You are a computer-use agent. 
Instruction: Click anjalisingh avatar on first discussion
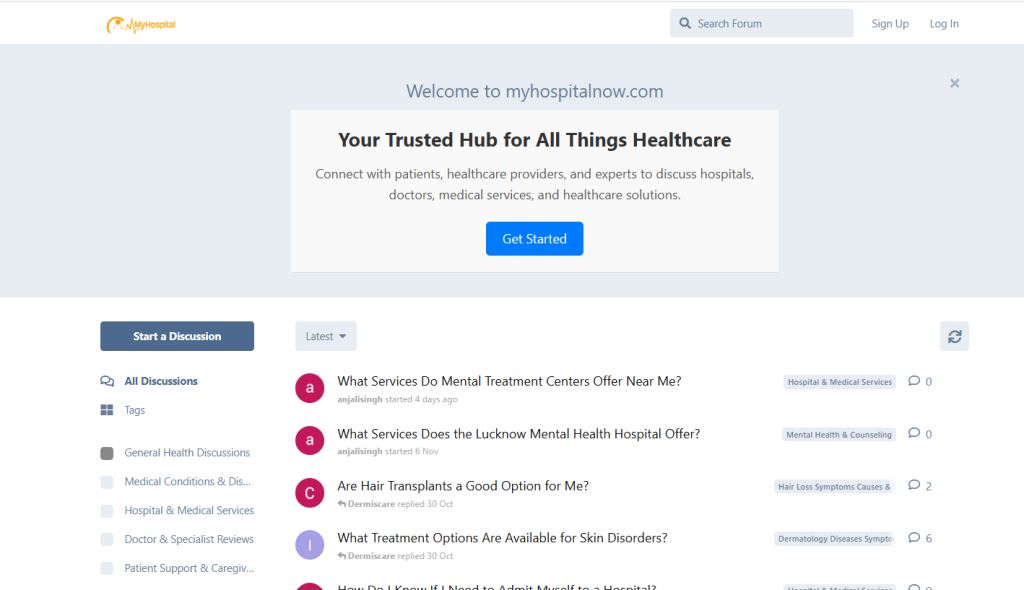pos(310,388)
